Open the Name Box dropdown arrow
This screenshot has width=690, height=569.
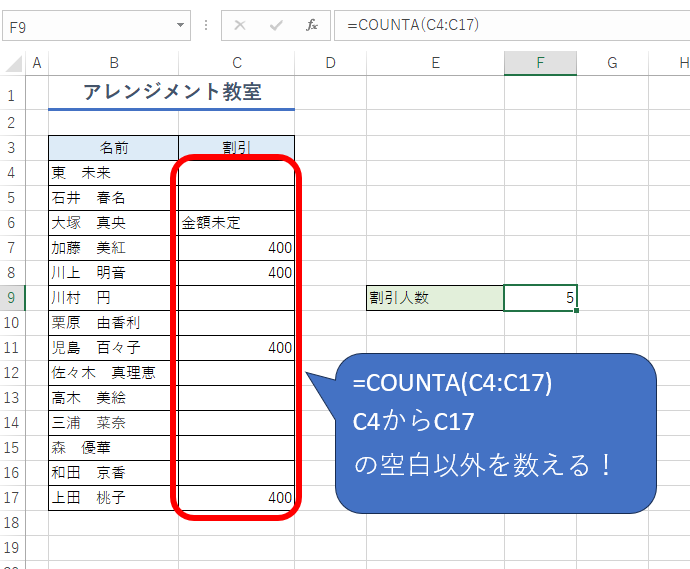pos(180,26)
